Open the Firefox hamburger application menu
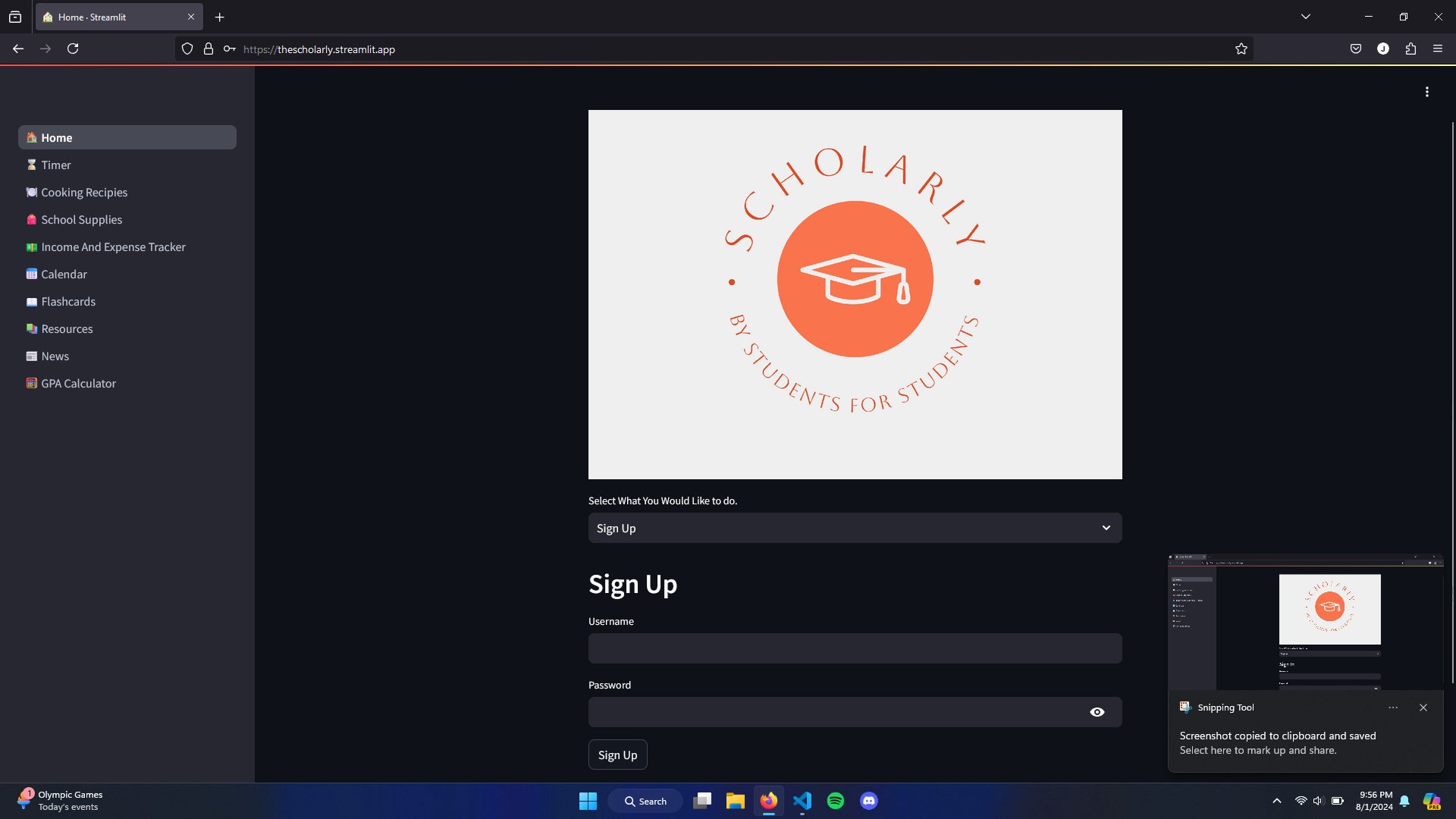This screenshot has height=819, width=1456. pyautogui.click(x=1438, y=49)
